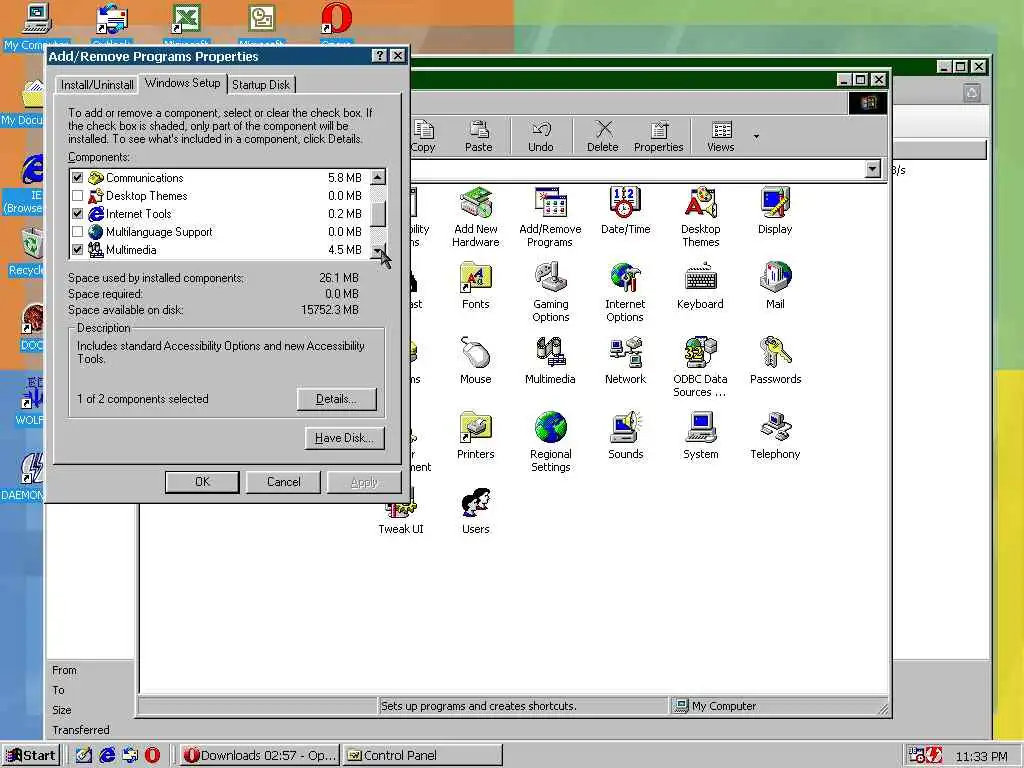The width and height of the screenshot is (1024, 768).
Task: Open the Views dropdown arrow
Action: (x=756, y=136)
